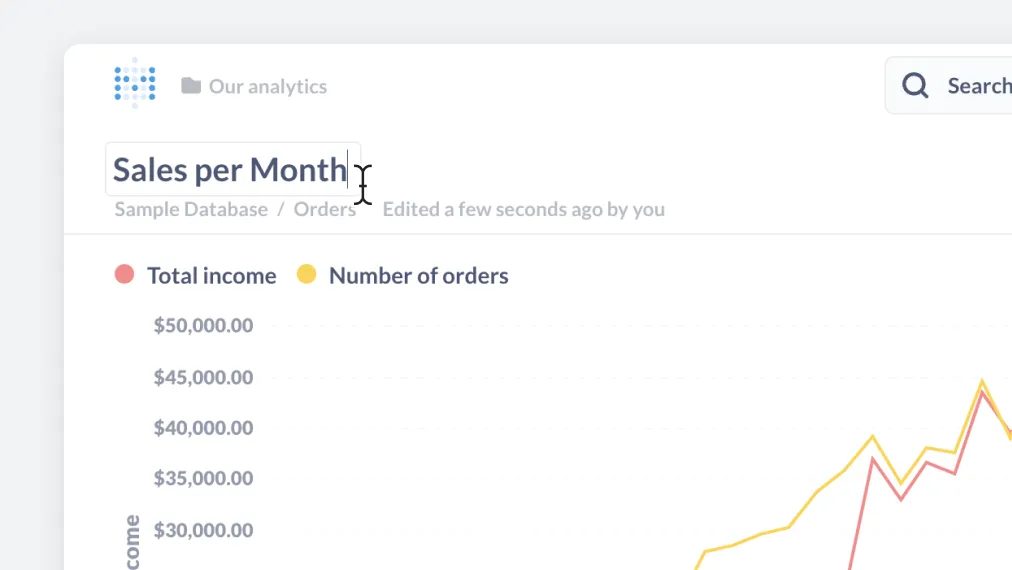The width and height of the screenshot is (1012, 570).
Task: Click the red Total income legend dot
Action: pyautogui.click(x=124, y=274)
